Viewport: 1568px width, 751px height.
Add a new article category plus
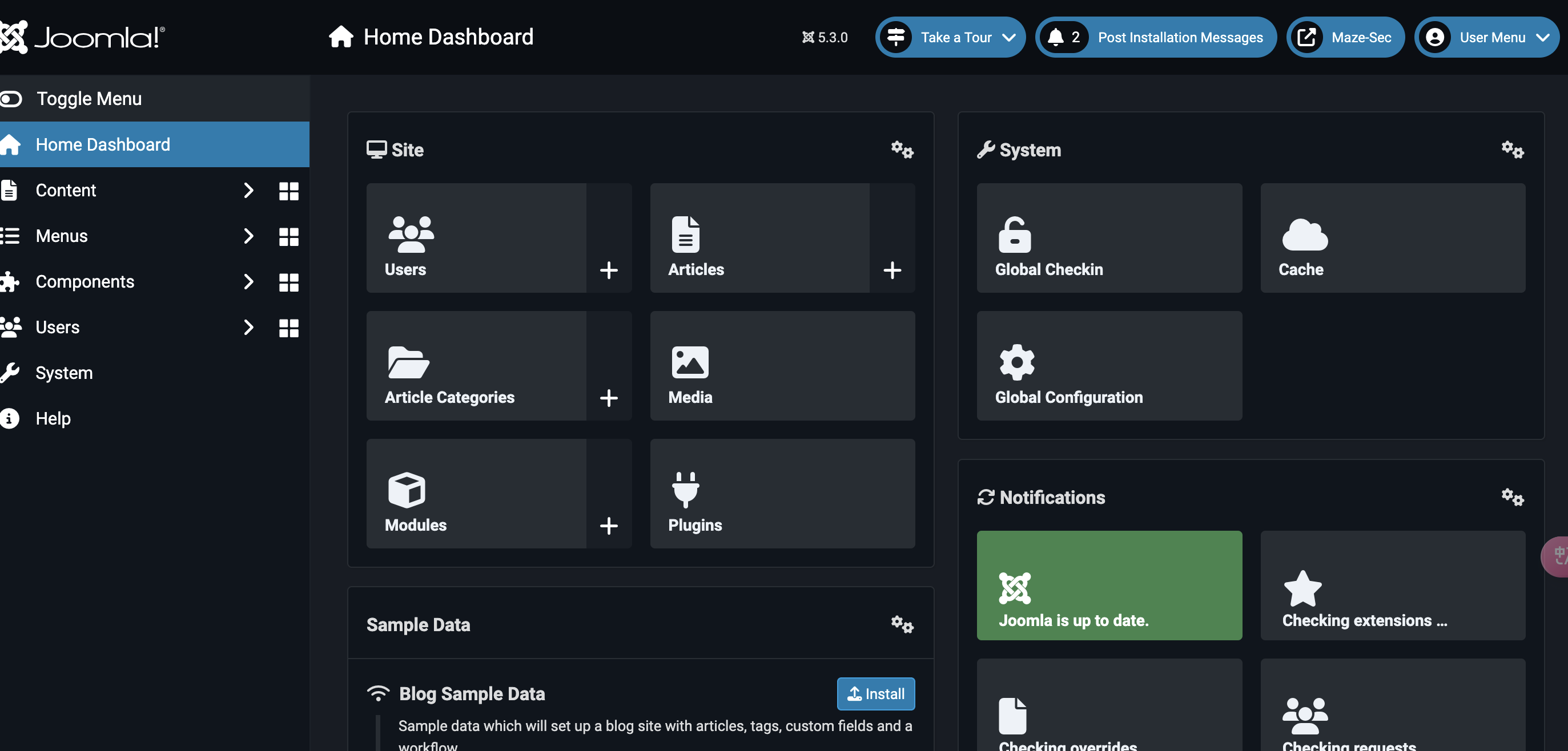click(x=609, y=398)
